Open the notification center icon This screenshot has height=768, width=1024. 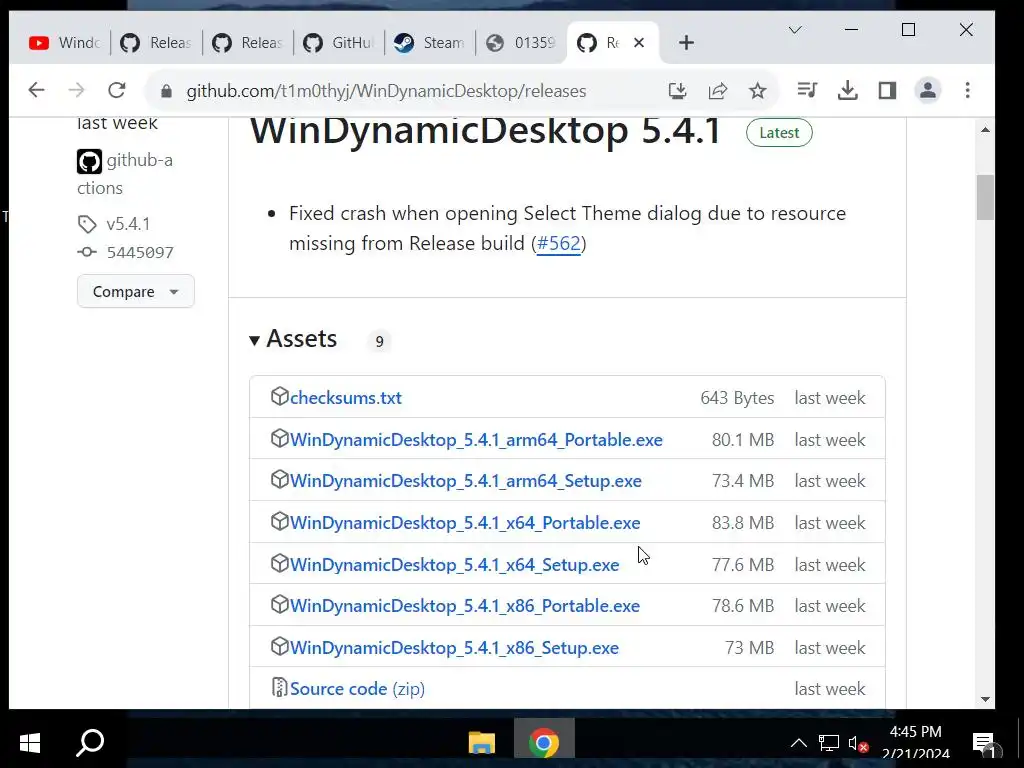pyautogui.click(x=985, y=743)
